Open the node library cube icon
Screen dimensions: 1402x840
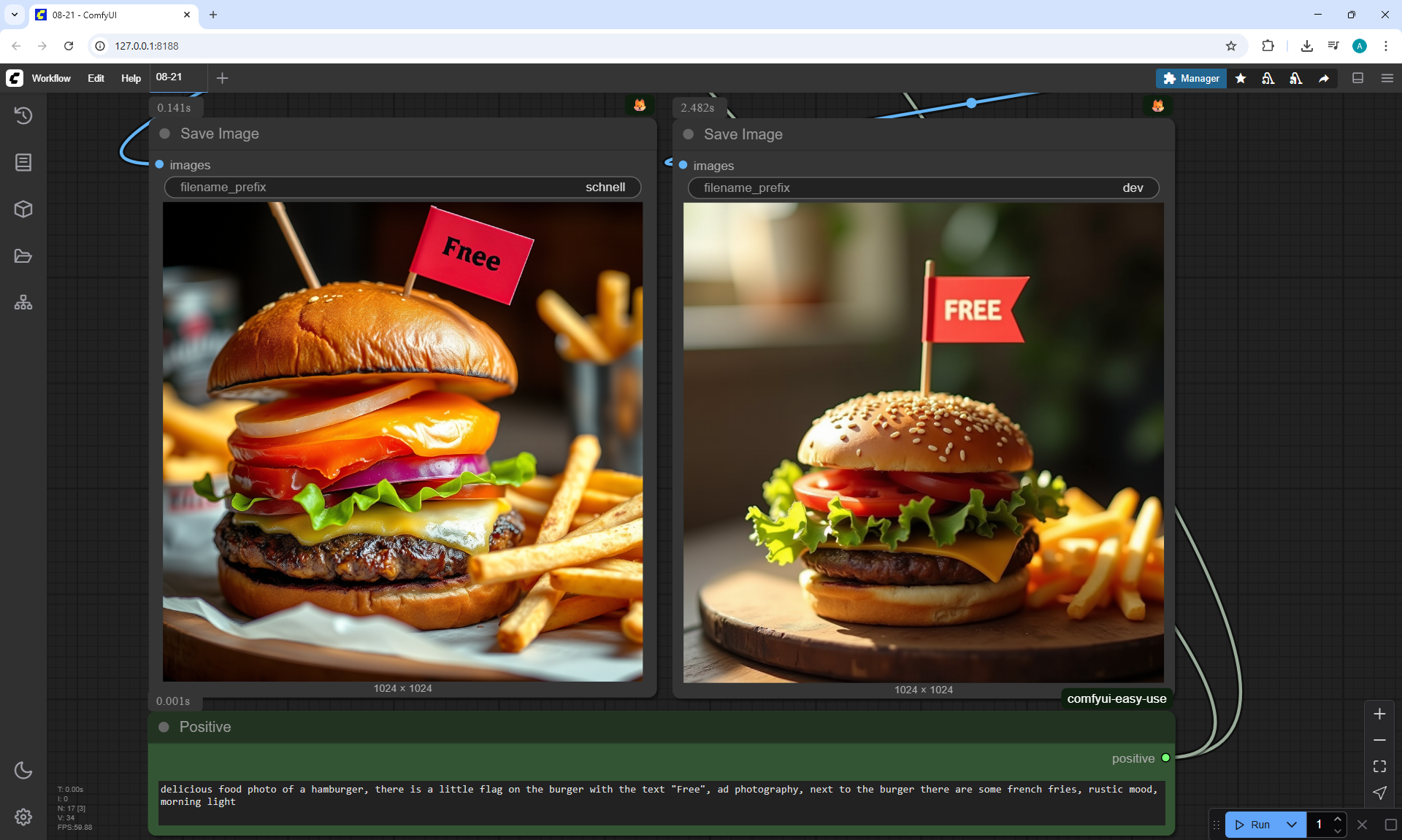(x=23, y=209)
